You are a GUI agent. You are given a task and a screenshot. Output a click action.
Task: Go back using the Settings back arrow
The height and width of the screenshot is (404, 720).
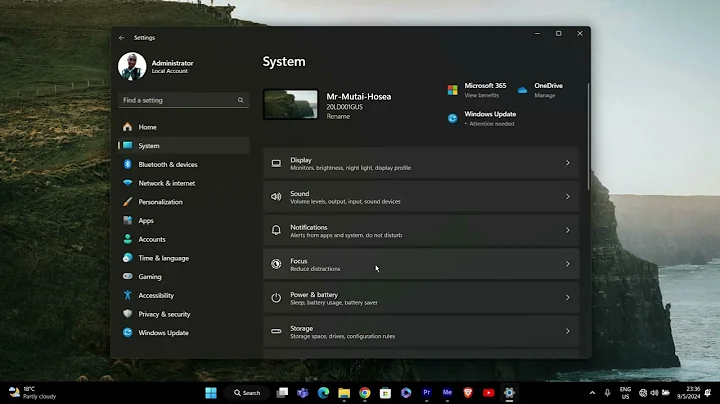point(122,38)
